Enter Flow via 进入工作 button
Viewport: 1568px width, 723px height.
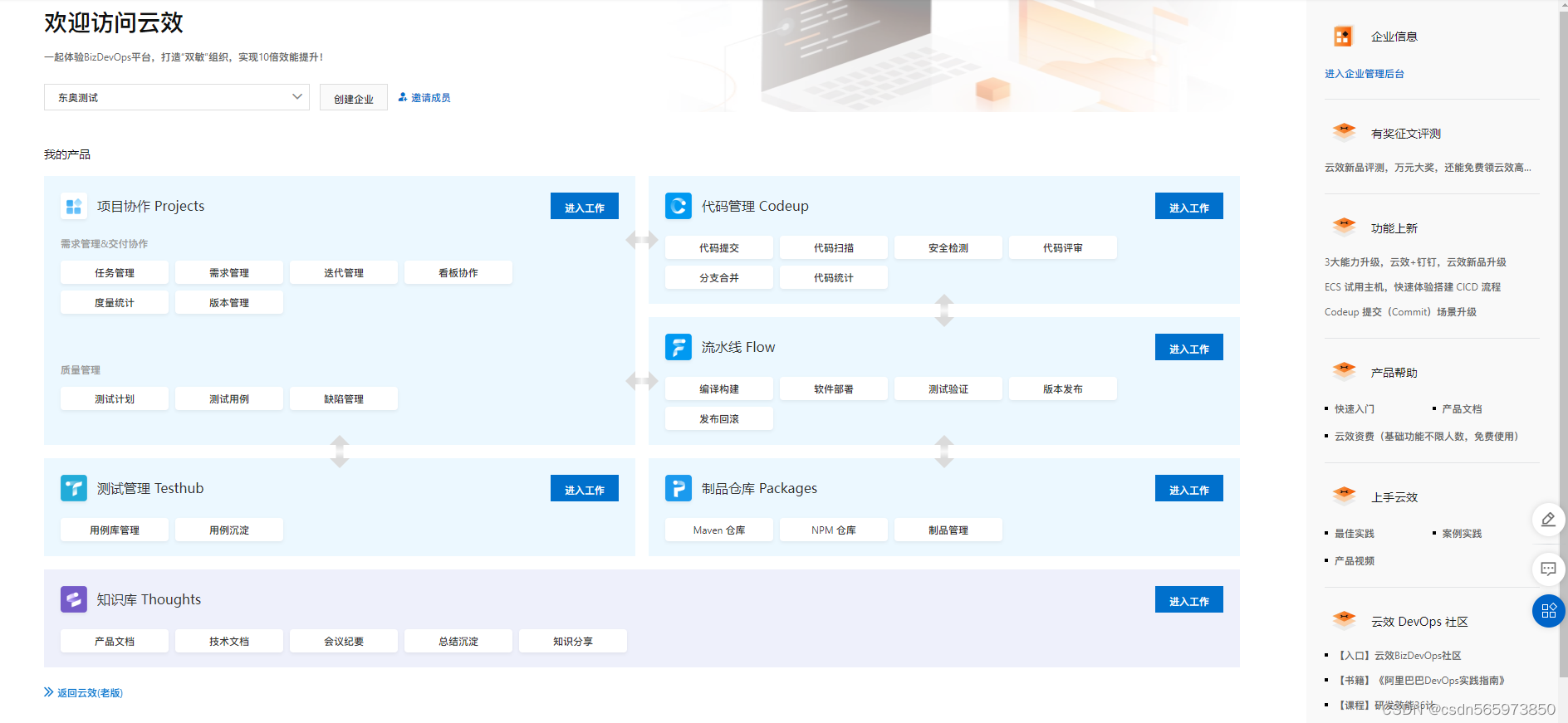[x=1189, y=347]
